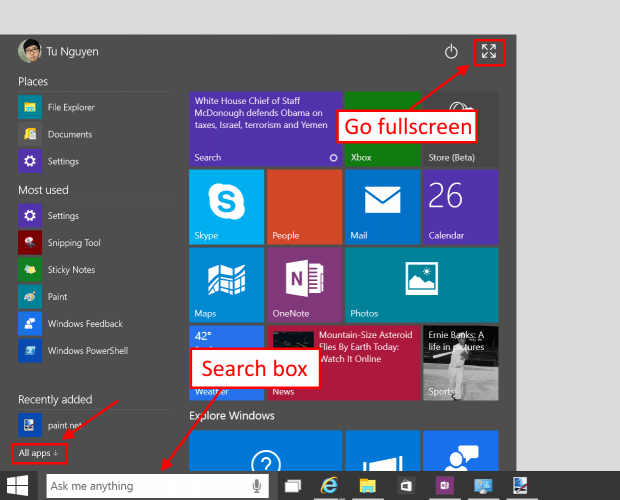Click the power button icon
620x500 pixels.
(451, 51)
